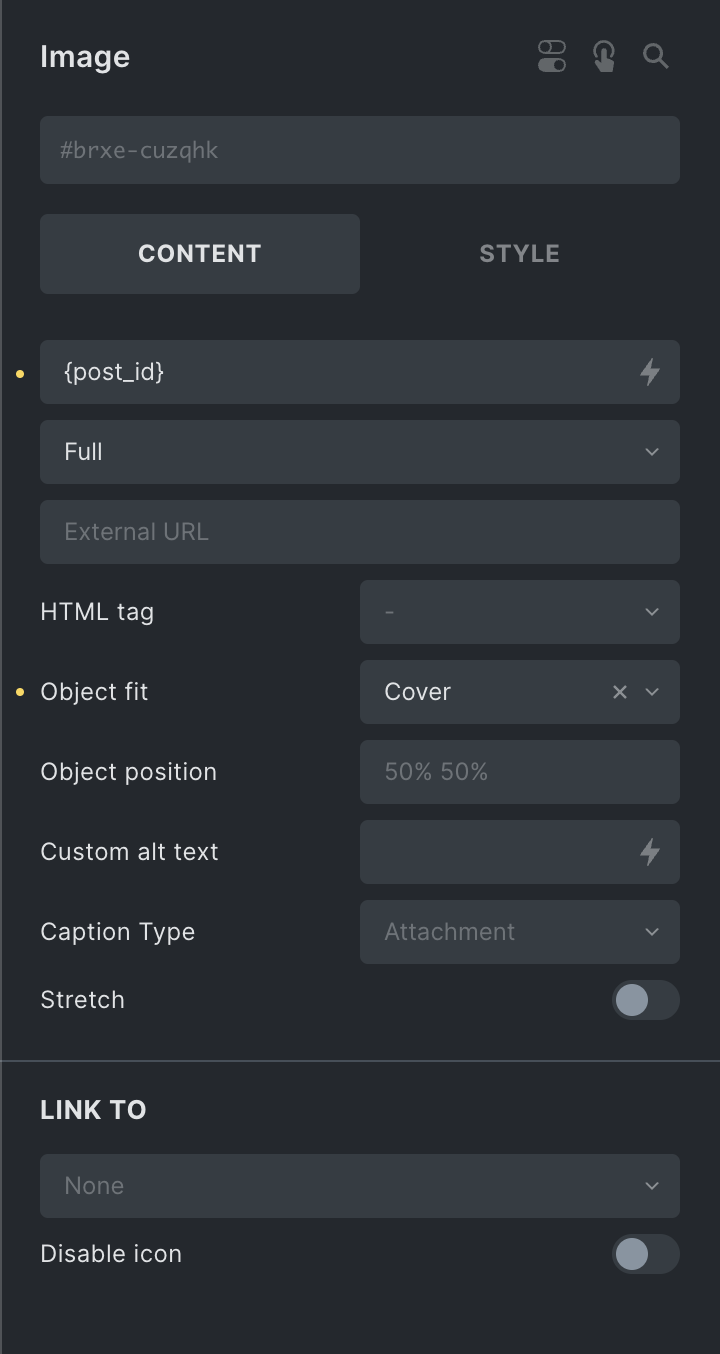Open the interactions pointer icon
Viewport: 720px width, 1354px height.
point(604,56)
